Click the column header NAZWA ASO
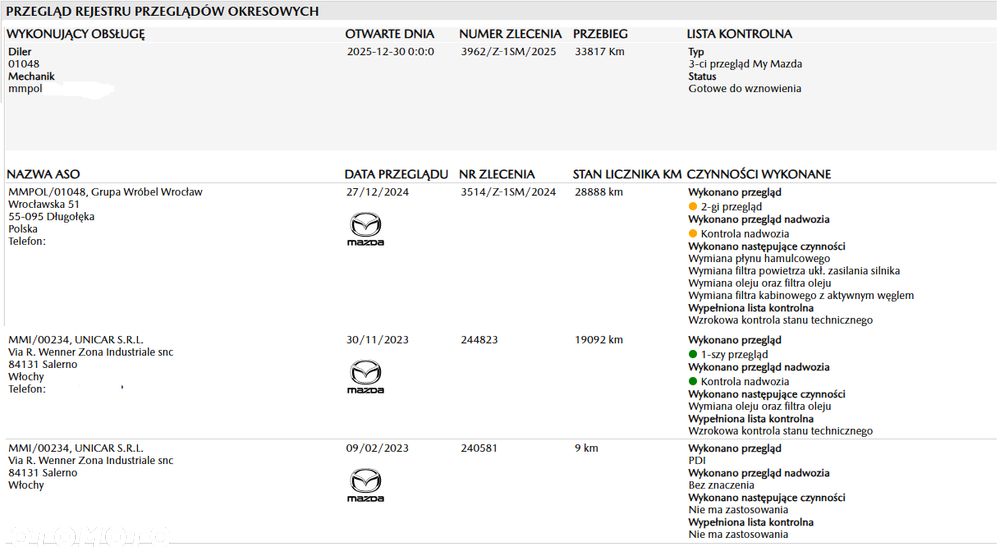Screen dimensions: 1000x557 pyautogui.click(x=43, y=174)
